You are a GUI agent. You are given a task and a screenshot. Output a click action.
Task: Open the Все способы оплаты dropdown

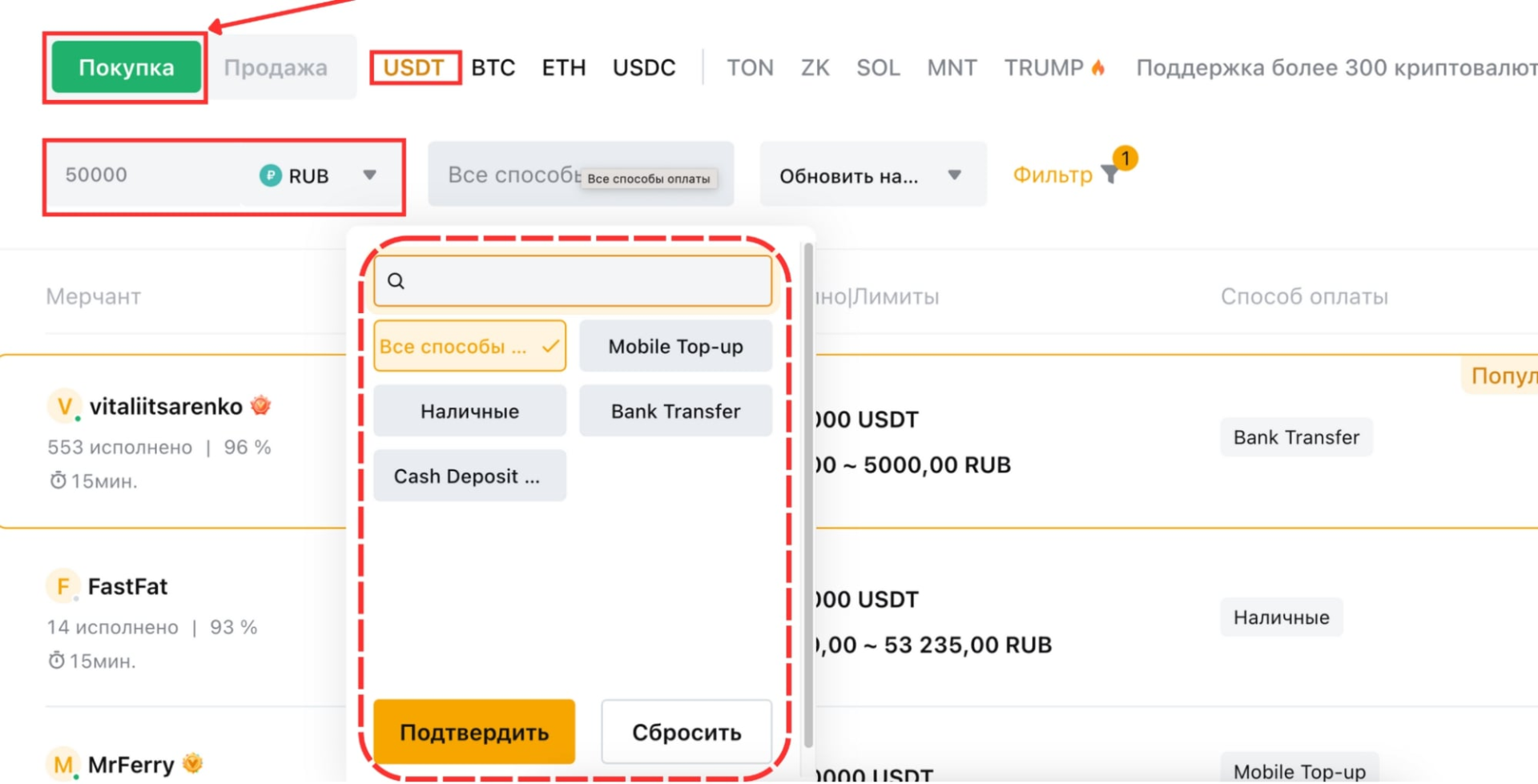point(513,175)
